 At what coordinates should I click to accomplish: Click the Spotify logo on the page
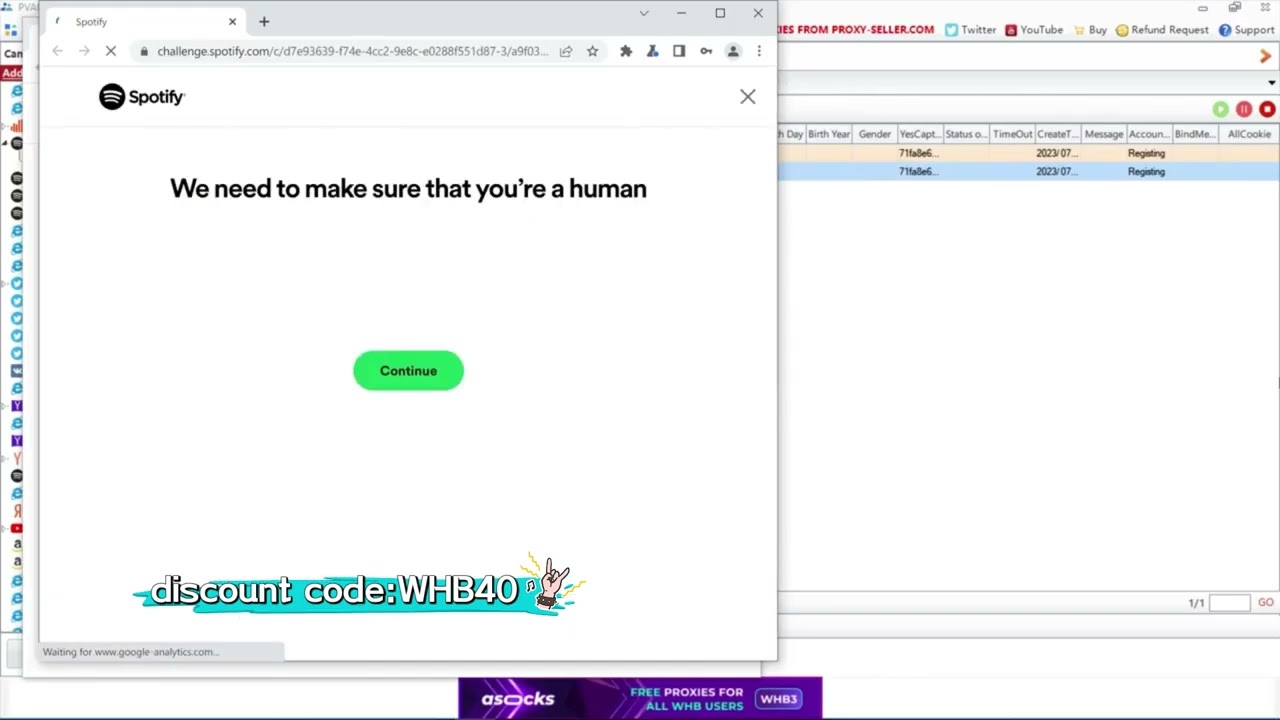(x=142, y=97)
